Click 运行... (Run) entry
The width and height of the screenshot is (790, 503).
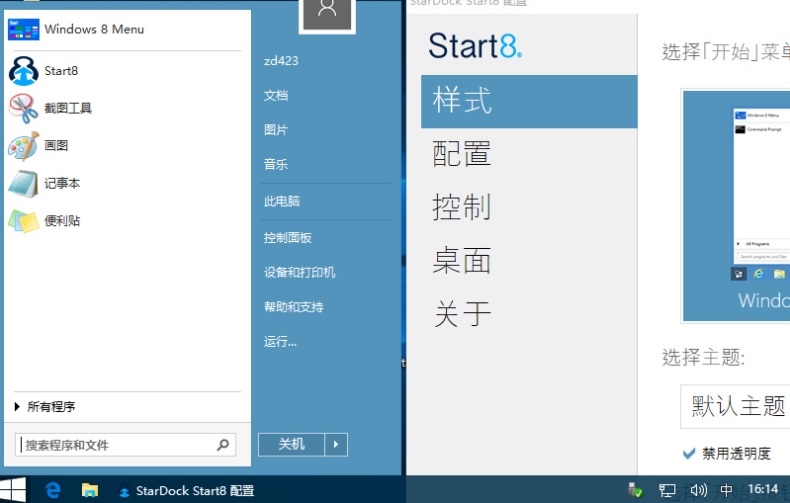click(280, 342)
